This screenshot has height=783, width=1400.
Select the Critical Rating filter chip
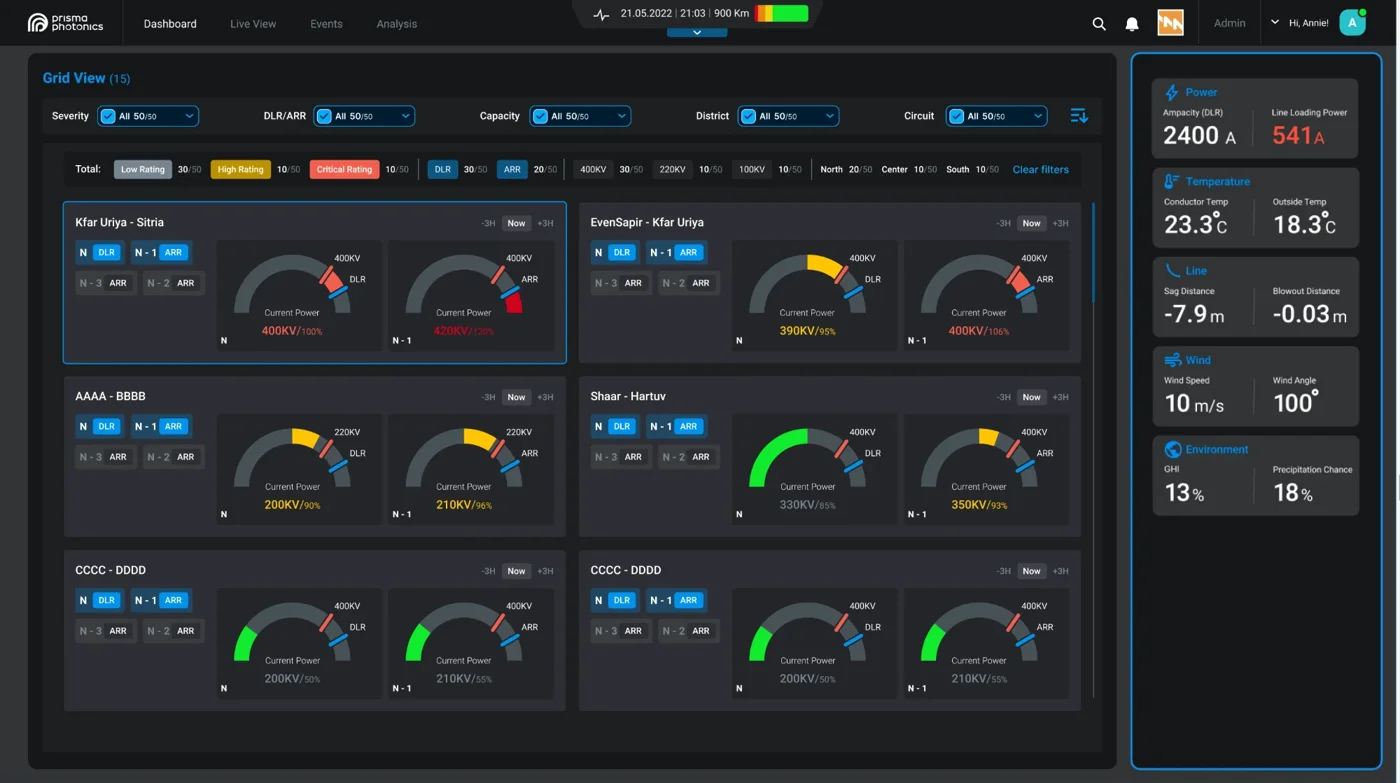coord(344,170)
